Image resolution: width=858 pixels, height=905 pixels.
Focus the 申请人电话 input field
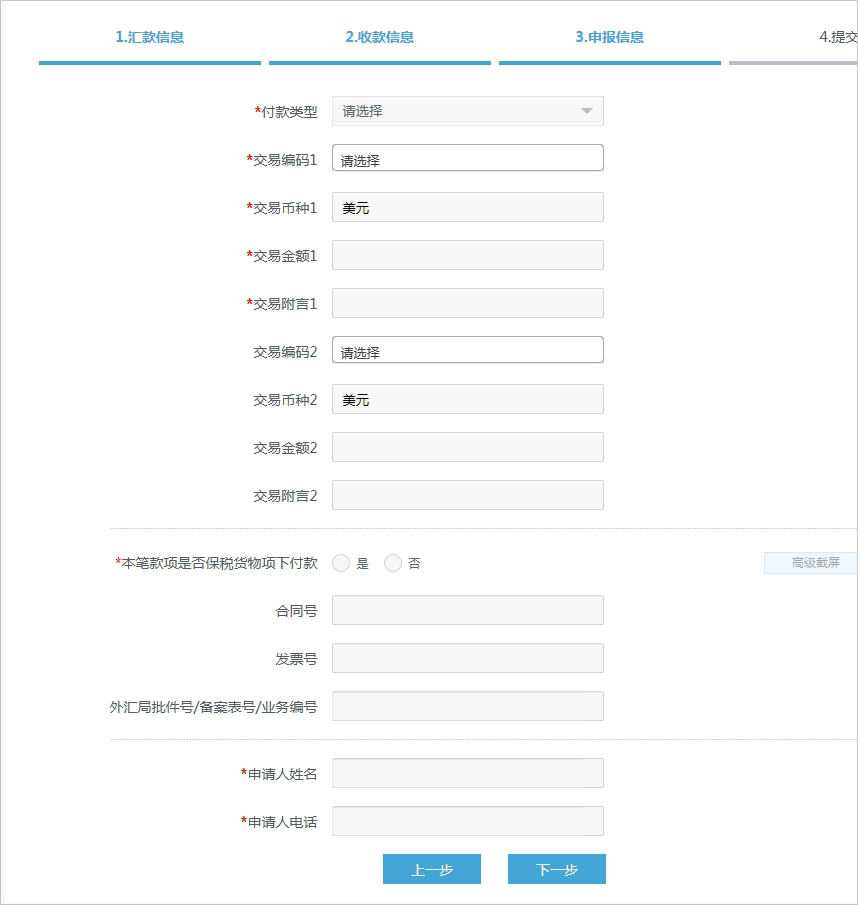467,821
